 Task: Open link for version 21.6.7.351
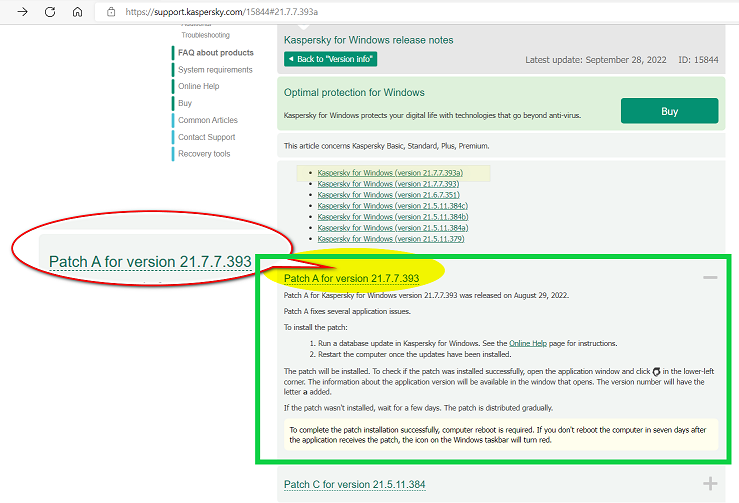(x=388, y=195)
